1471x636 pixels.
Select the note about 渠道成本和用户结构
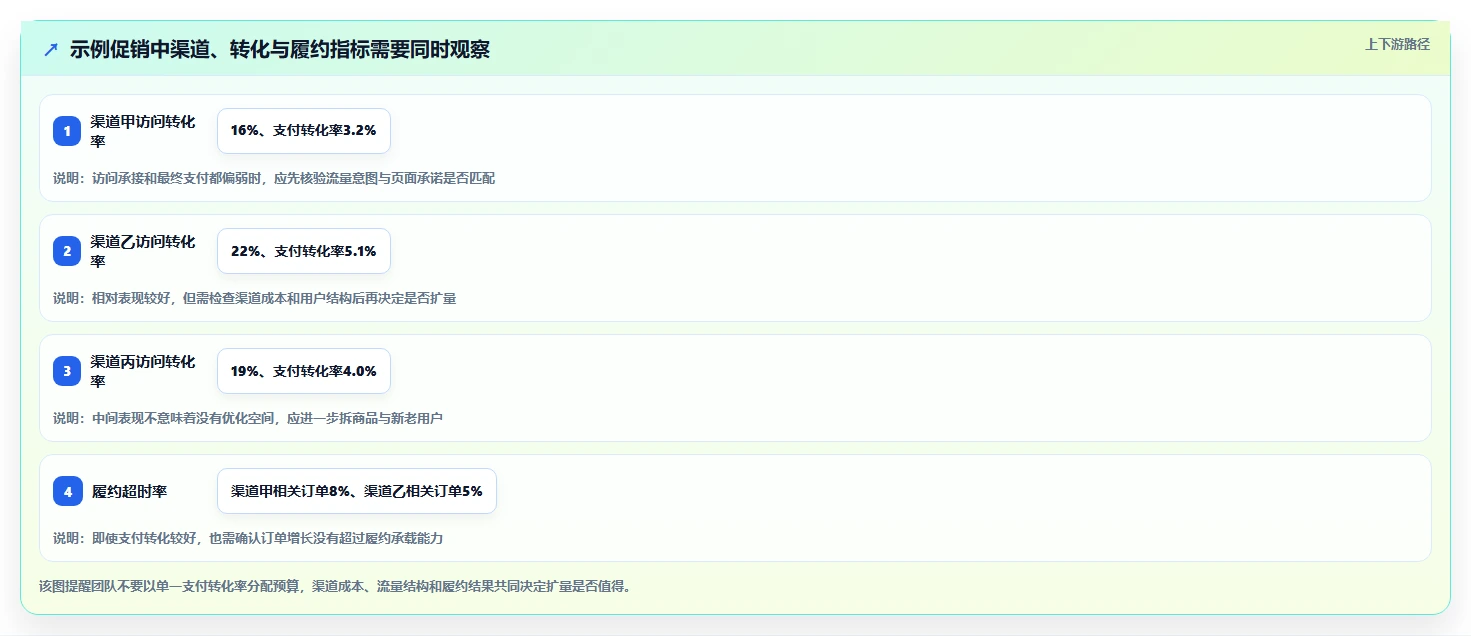coord(255,298)
